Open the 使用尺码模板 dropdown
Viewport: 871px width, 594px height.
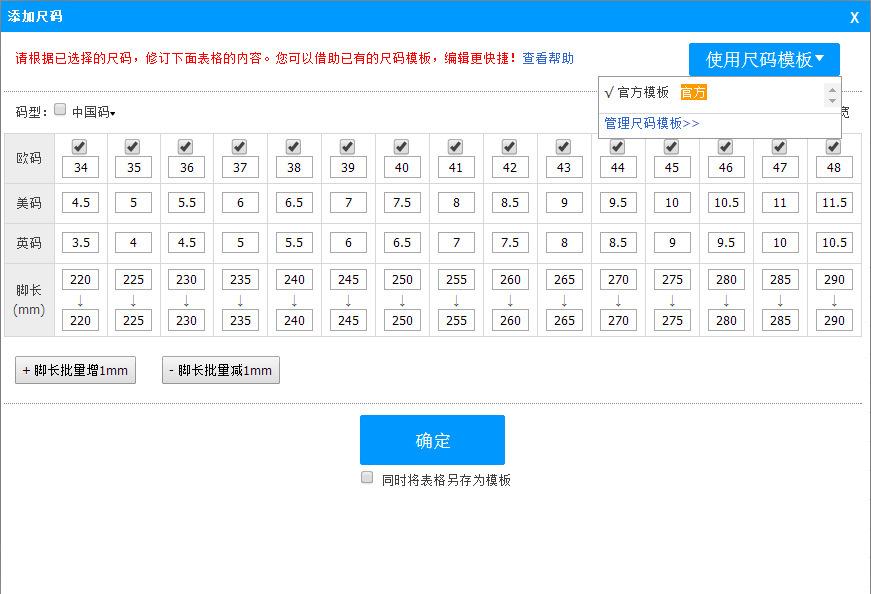click(764, 58)
